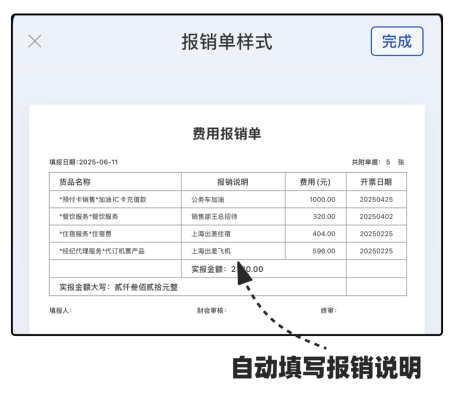Screen dimensions: 454x399
Task: Click the 报销单样式 title text
Action: pos(227,42)
